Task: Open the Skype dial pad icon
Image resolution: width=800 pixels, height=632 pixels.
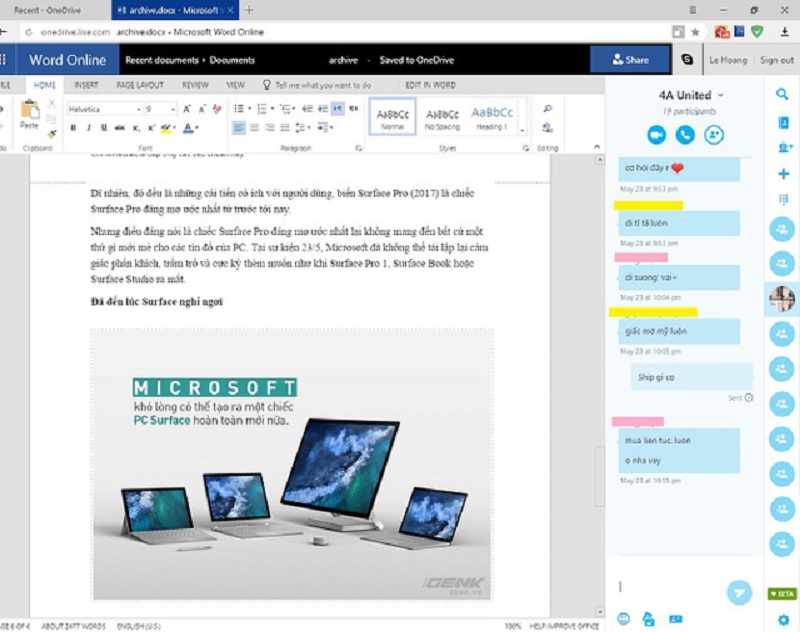Action: click(784, 199)
